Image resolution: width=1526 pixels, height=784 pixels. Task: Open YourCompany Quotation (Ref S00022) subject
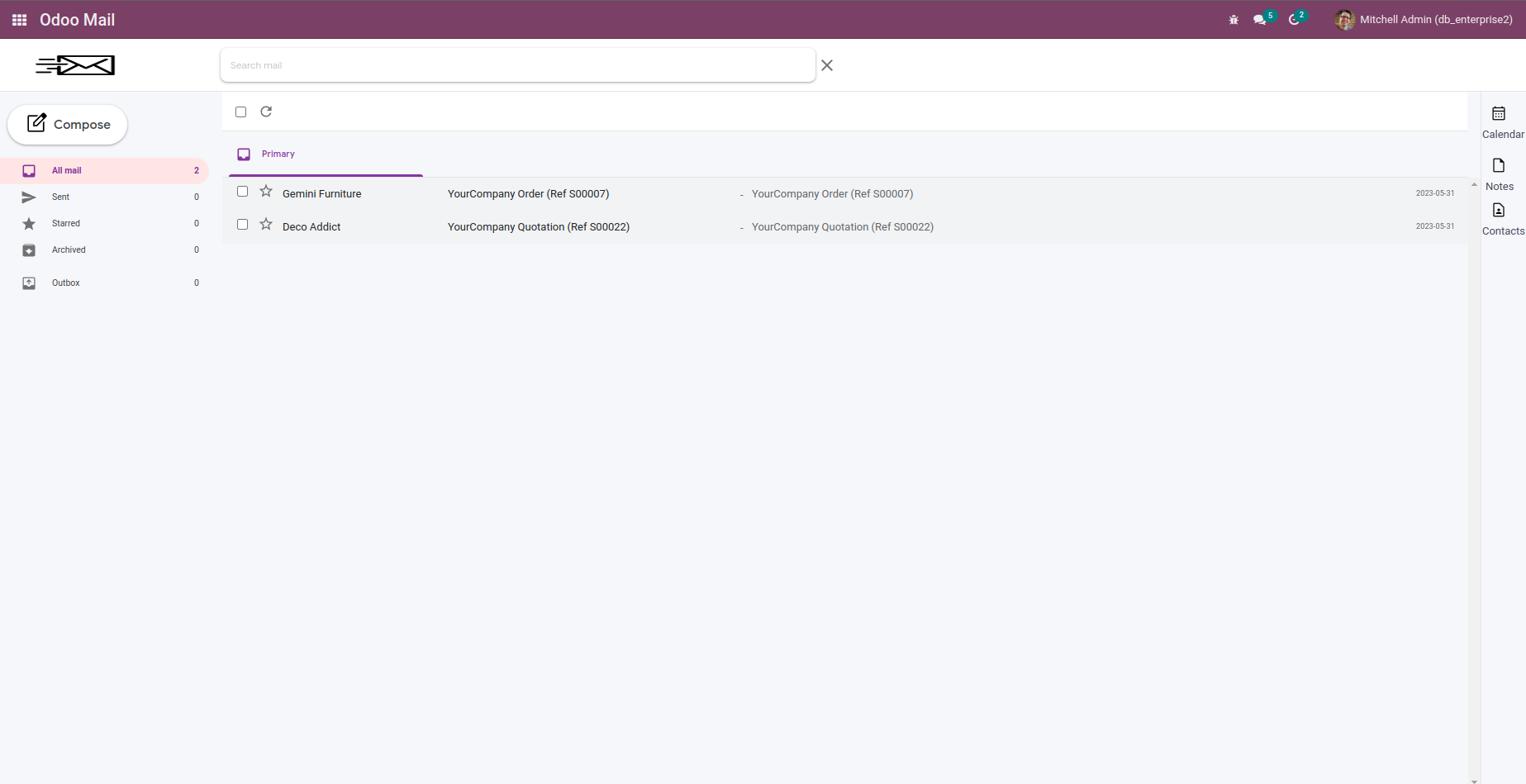(539, 227)
